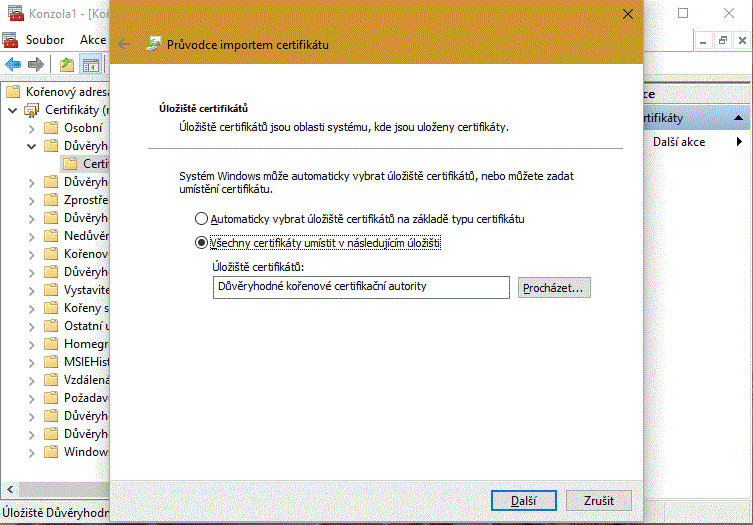Click the Procházet... button
The height and width of the screenshot is (525, 753).
coord(555,288)
